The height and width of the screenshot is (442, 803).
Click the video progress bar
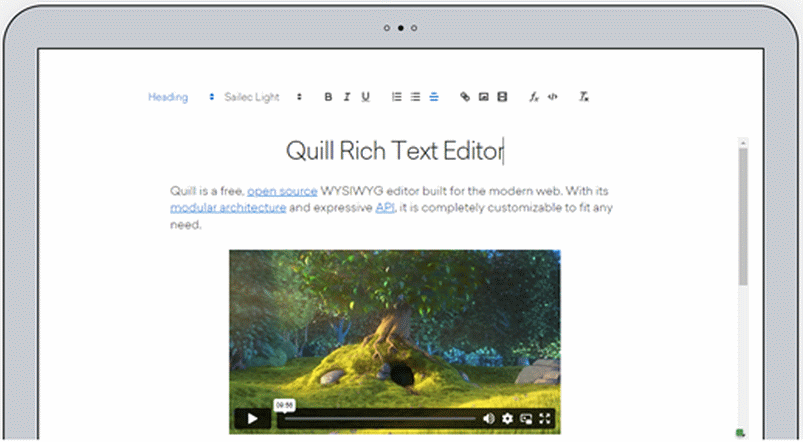[x=380, y=418]
